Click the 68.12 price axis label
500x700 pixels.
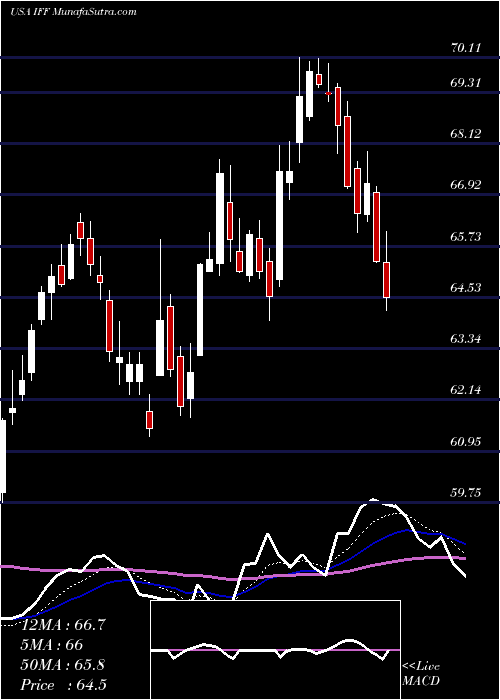click(465, 133)
